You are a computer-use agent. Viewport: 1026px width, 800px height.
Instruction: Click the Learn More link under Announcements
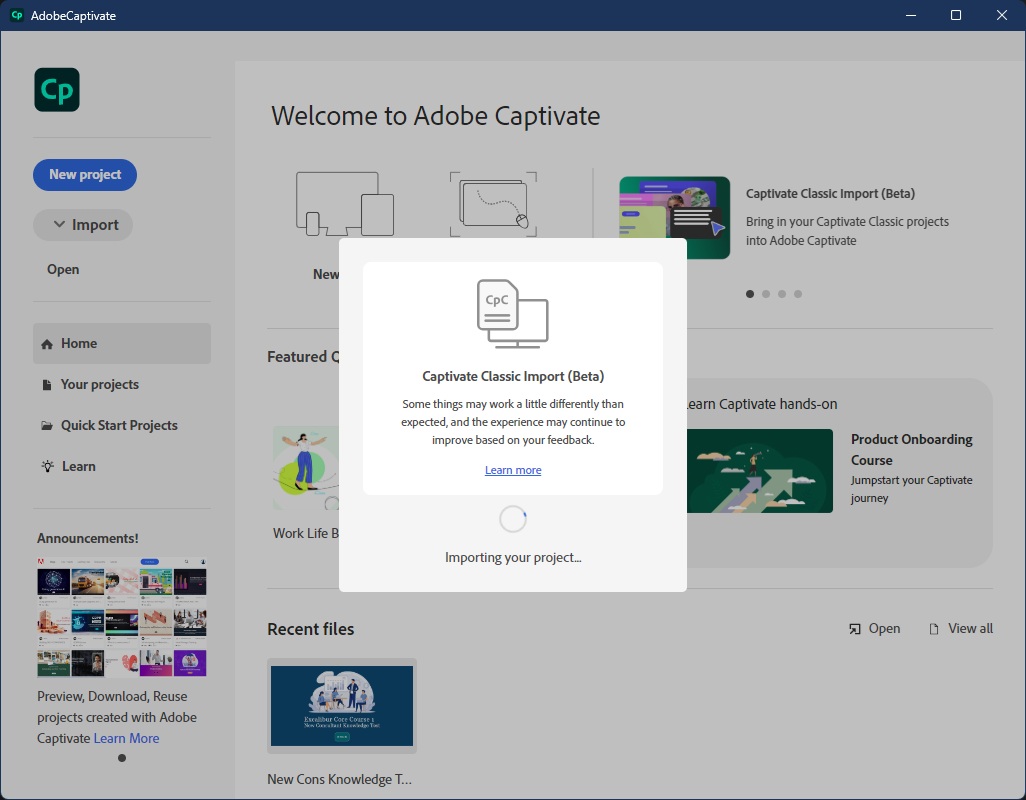126,739
